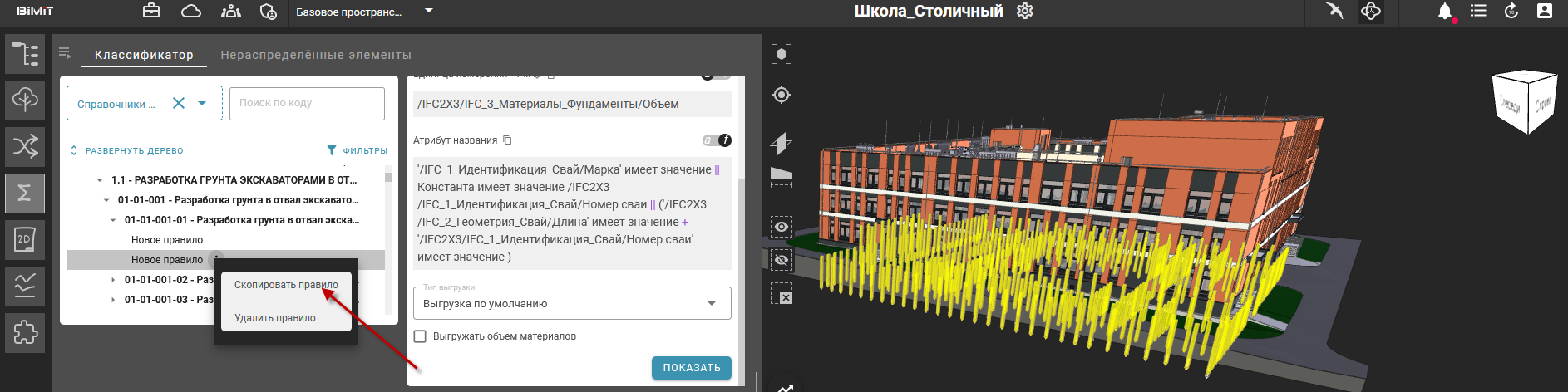Click the target focus viewer icon
Image resolution: width=1568 pixels, height=392 pixels.
781,95
